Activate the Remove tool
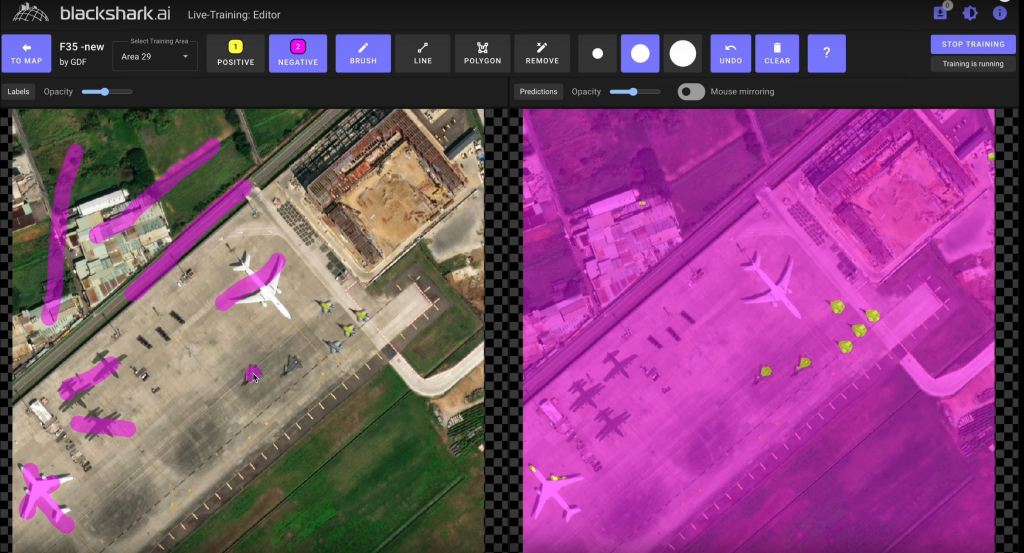 point(542,54)
